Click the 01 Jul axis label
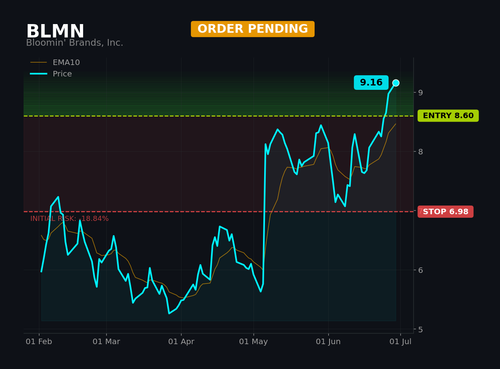This screenshot has width=500, height=369. (x=400, y=342)
